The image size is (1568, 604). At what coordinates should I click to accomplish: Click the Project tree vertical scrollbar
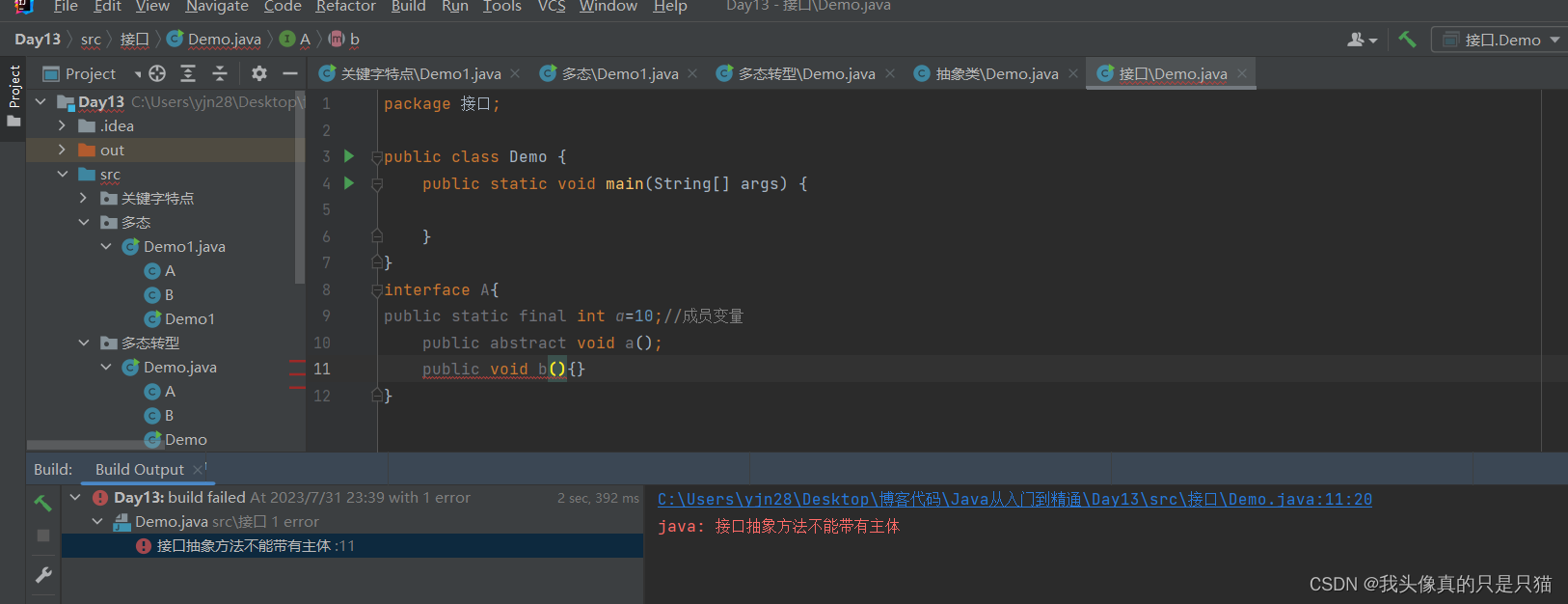pyautogui.click(x=300, y=185)
